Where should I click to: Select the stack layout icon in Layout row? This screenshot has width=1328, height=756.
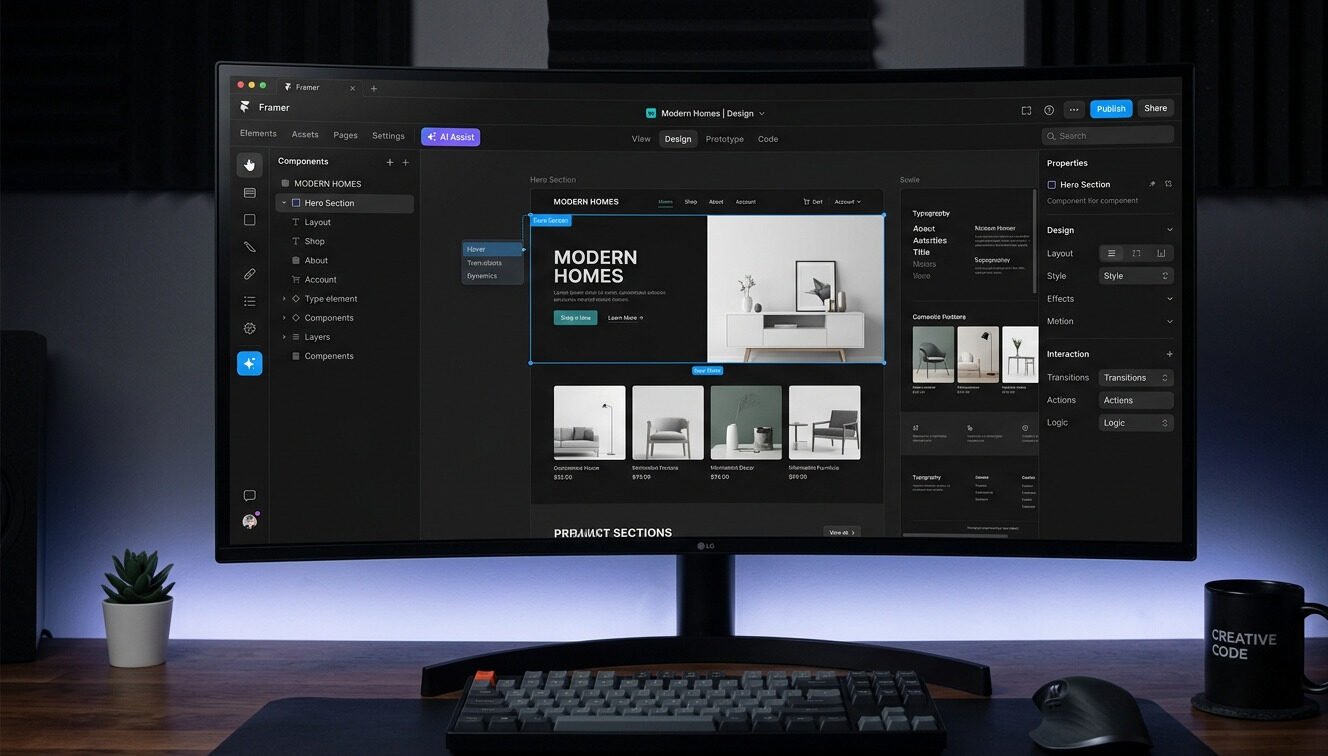pyautogui.click(x=1112, y=253)
